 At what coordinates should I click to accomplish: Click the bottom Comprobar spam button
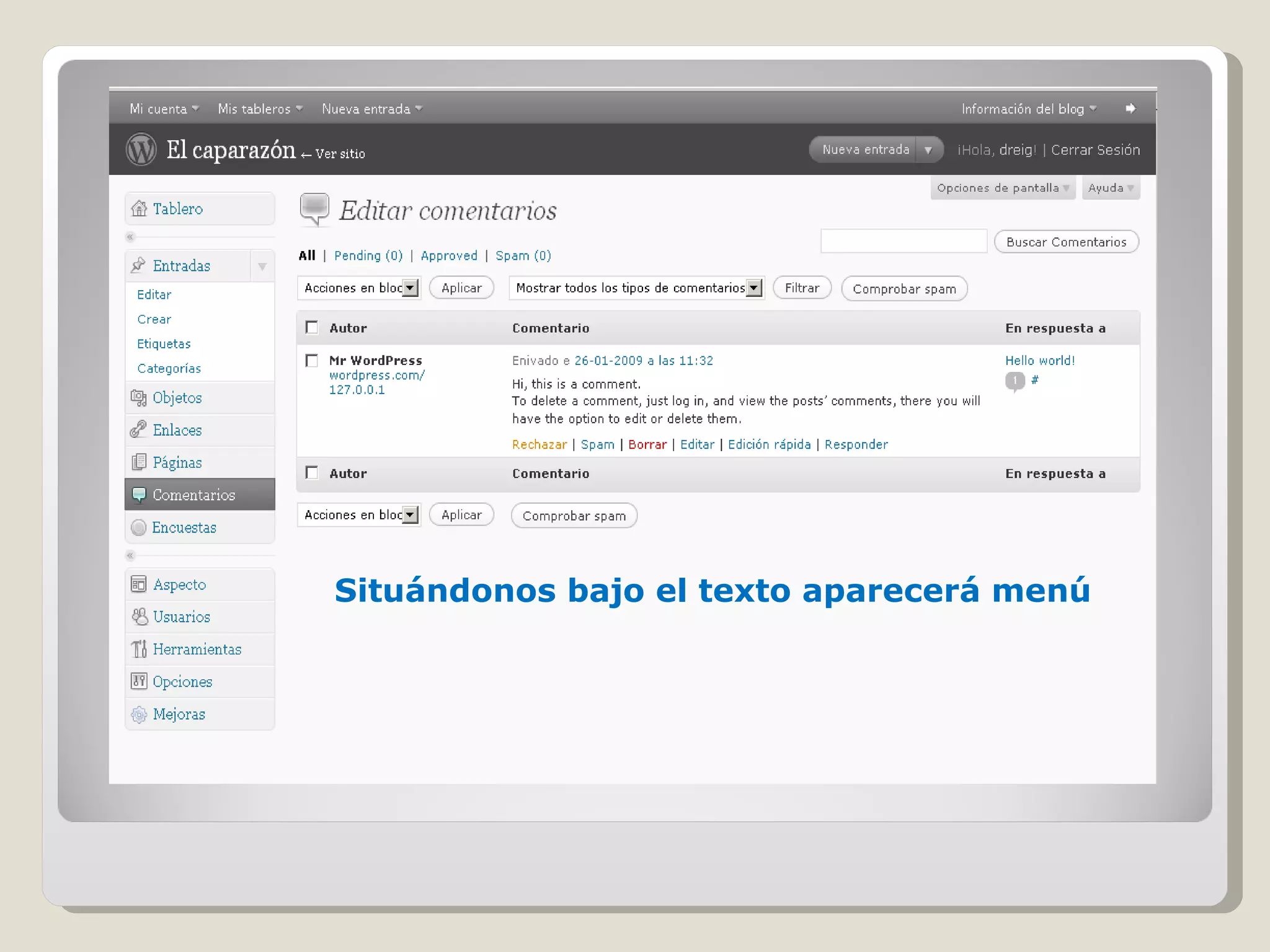574,516
